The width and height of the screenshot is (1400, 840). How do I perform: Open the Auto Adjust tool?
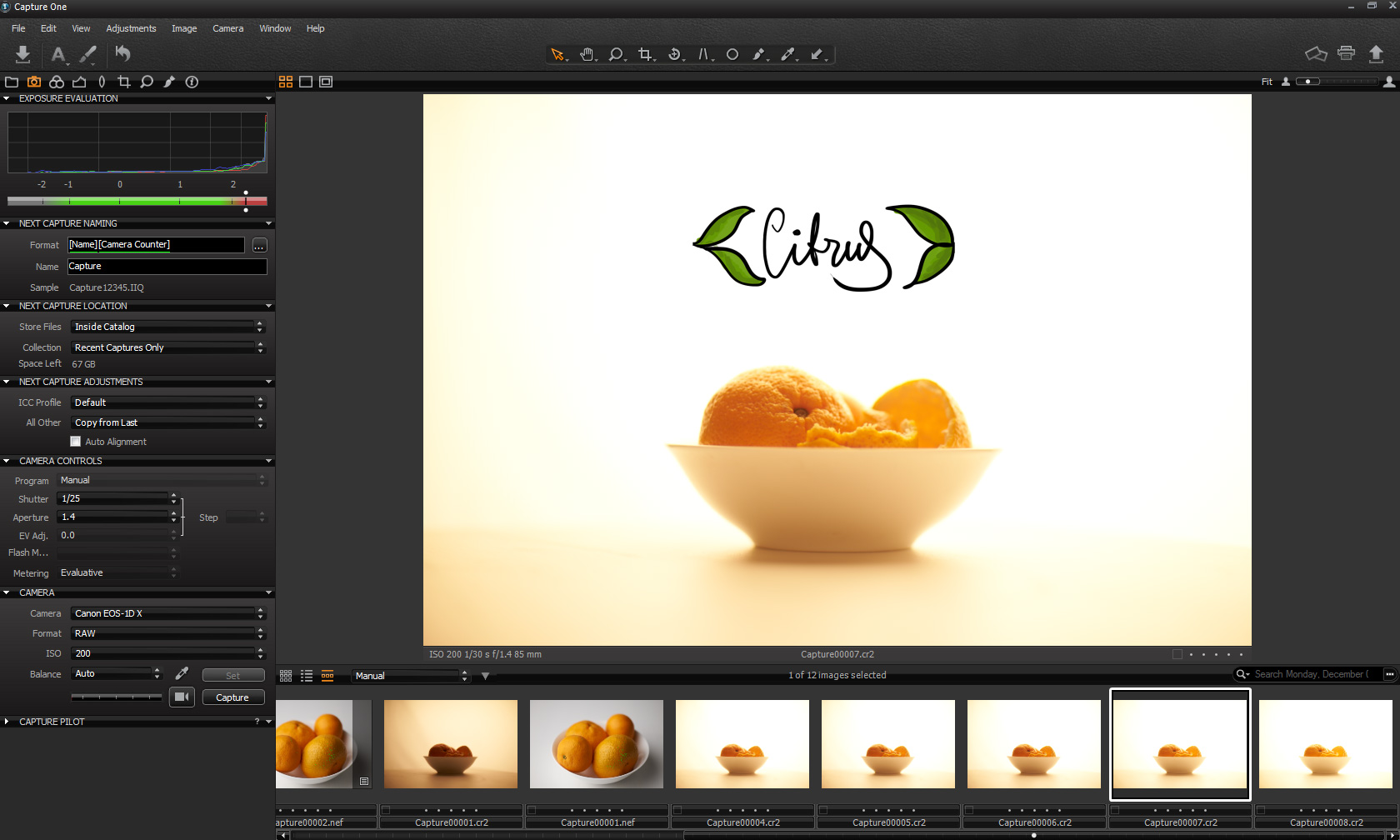[x=57, y=54]
